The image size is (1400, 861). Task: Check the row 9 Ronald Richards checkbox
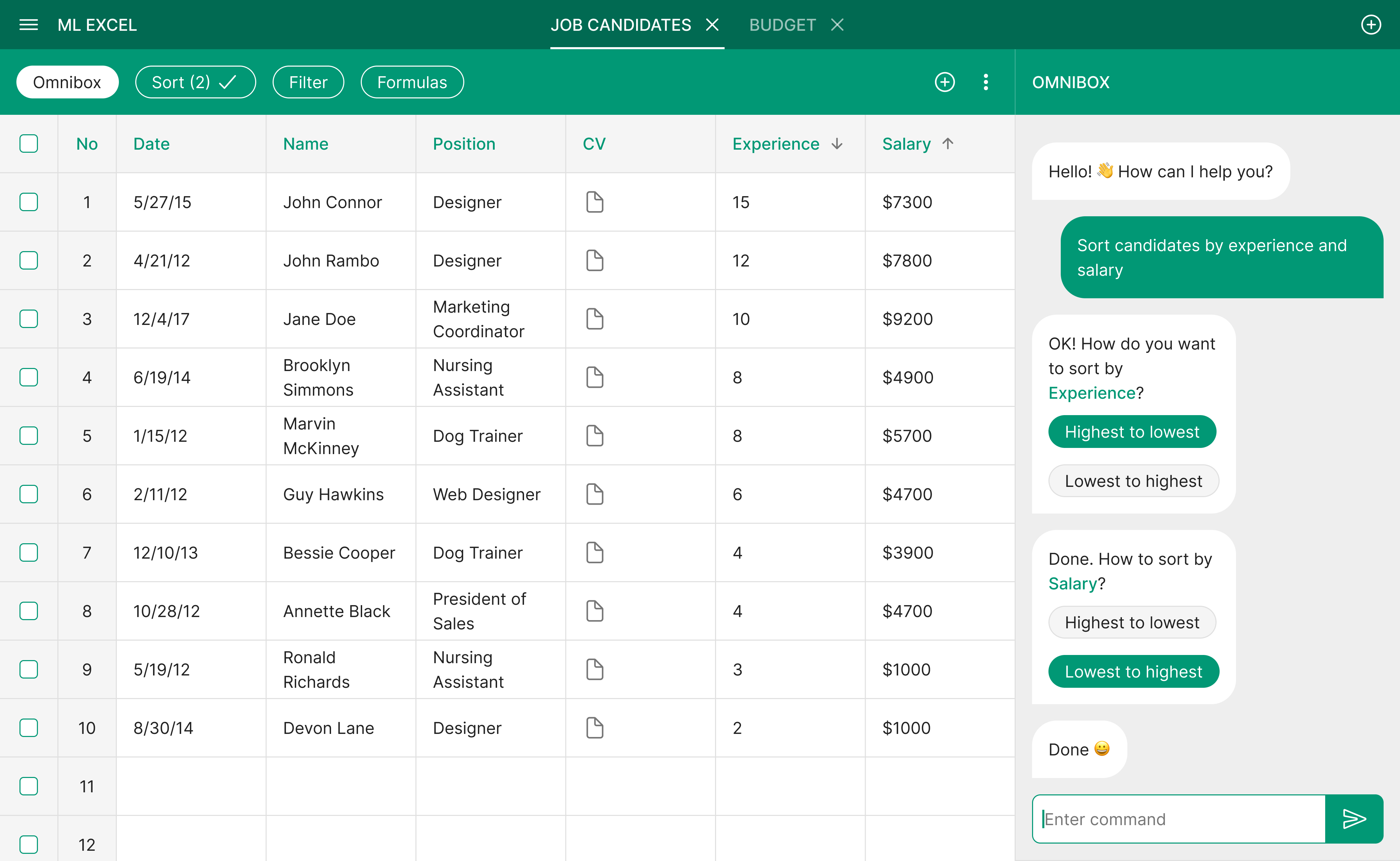tap(28, 670)
